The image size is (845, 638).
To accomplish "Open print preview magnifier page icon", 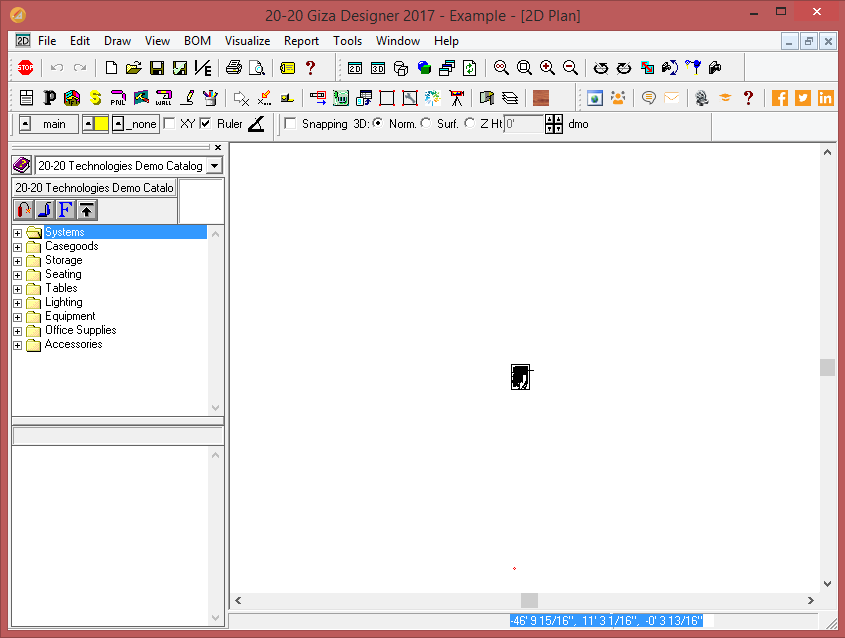I will [257, 68].
